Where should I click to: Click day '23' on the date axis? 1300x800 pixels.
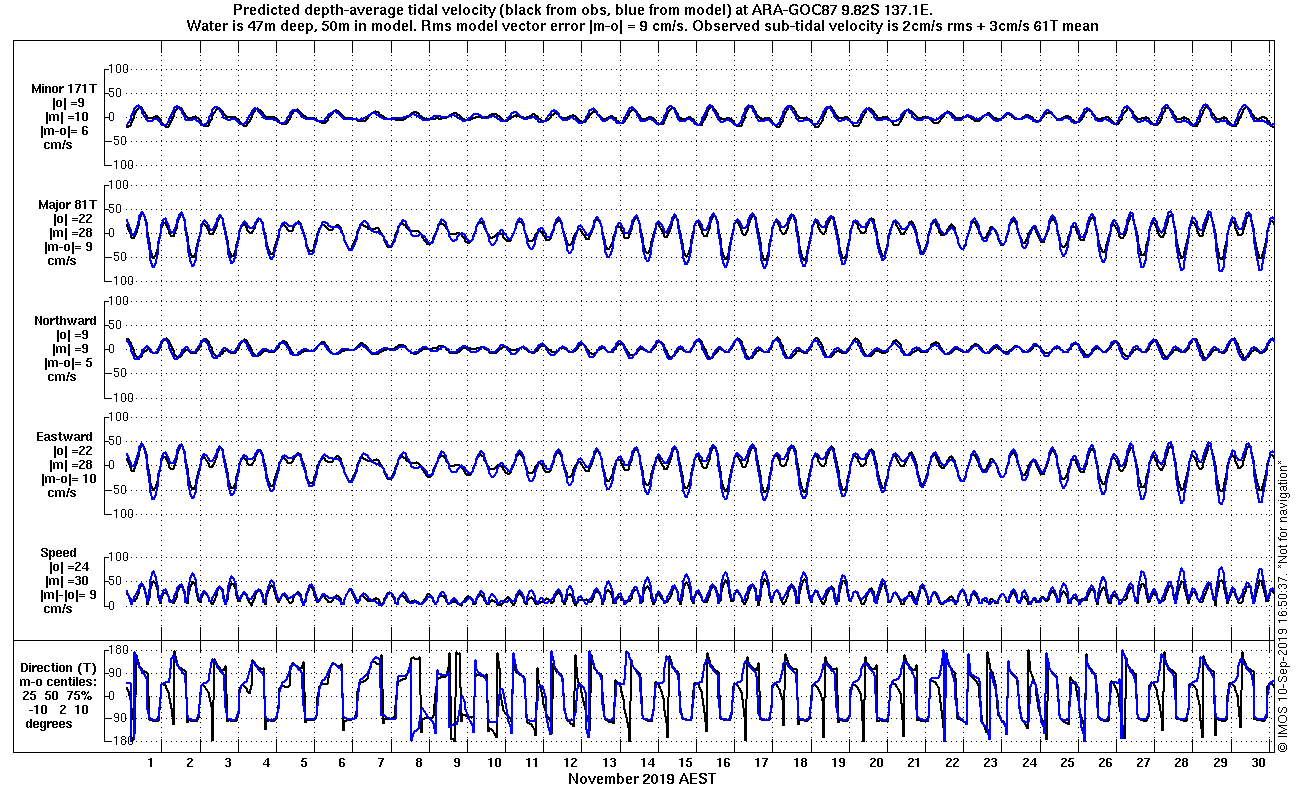(x=991, y=762)
